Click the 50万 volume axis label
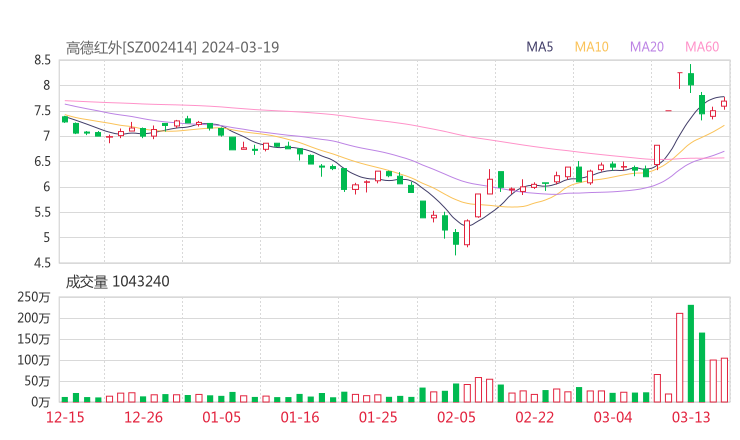Screen dimensions: 740x440 [x=37, y=381]
